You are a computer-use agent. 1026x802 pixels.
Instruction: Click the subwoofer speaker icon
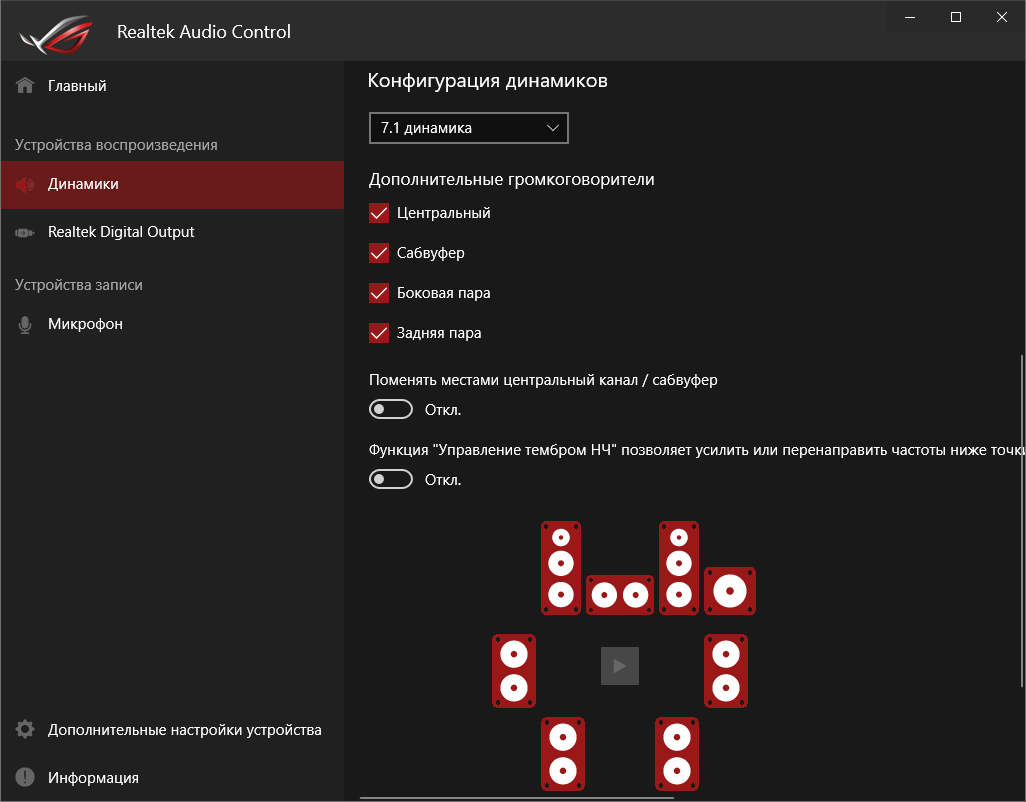pyautogui.click(x=730, y=591)
